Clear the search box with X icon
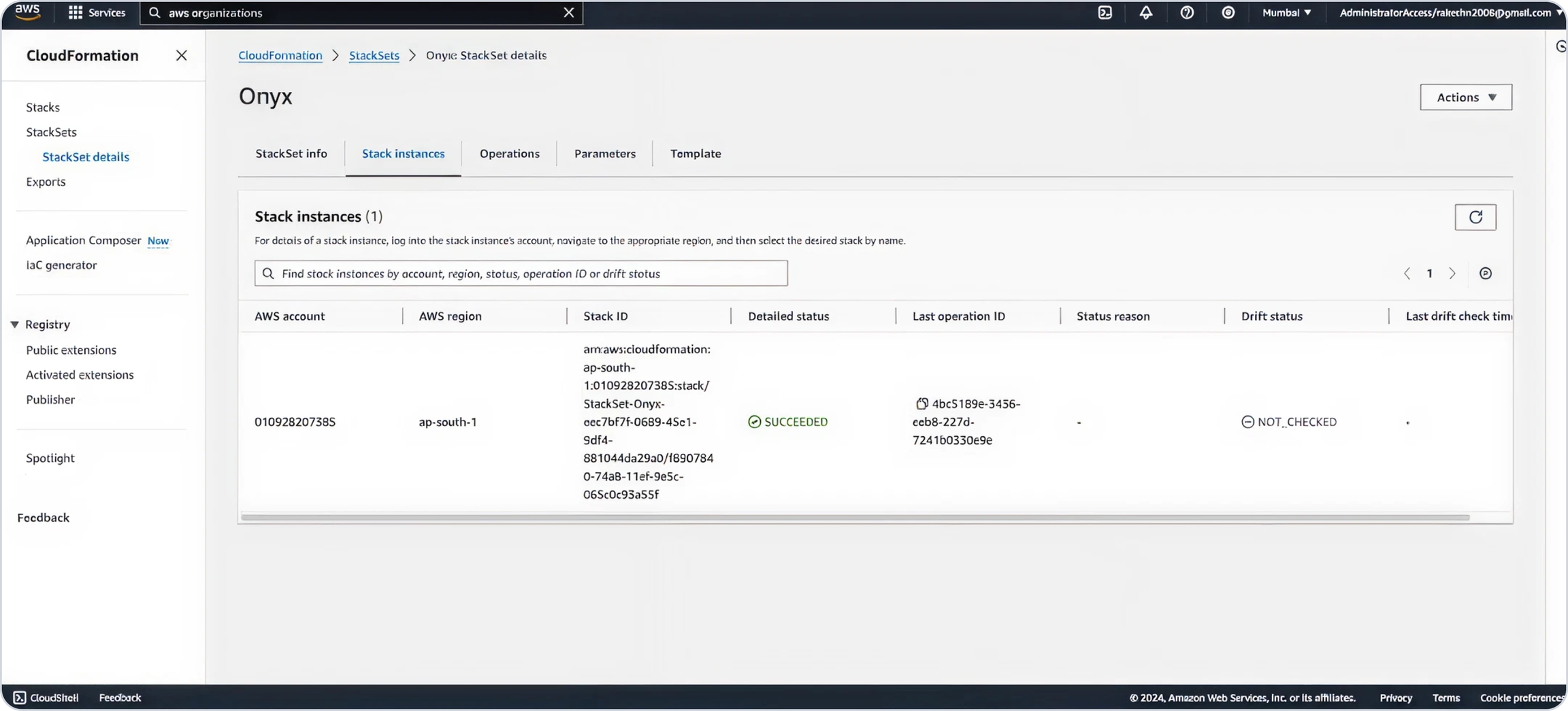1568x711 pixels. 568,12
